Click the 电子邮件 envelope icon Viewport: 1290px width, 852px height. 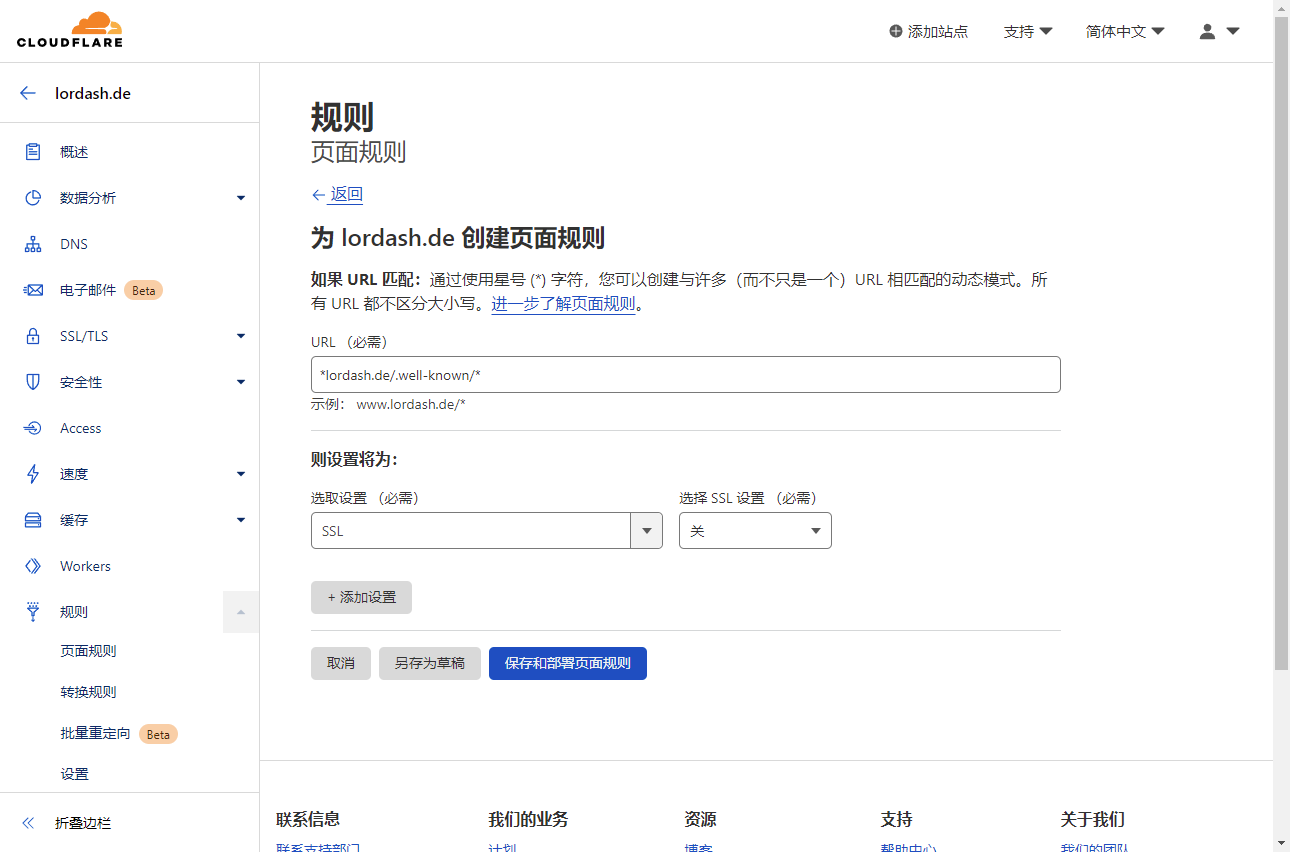coord(33,290)
